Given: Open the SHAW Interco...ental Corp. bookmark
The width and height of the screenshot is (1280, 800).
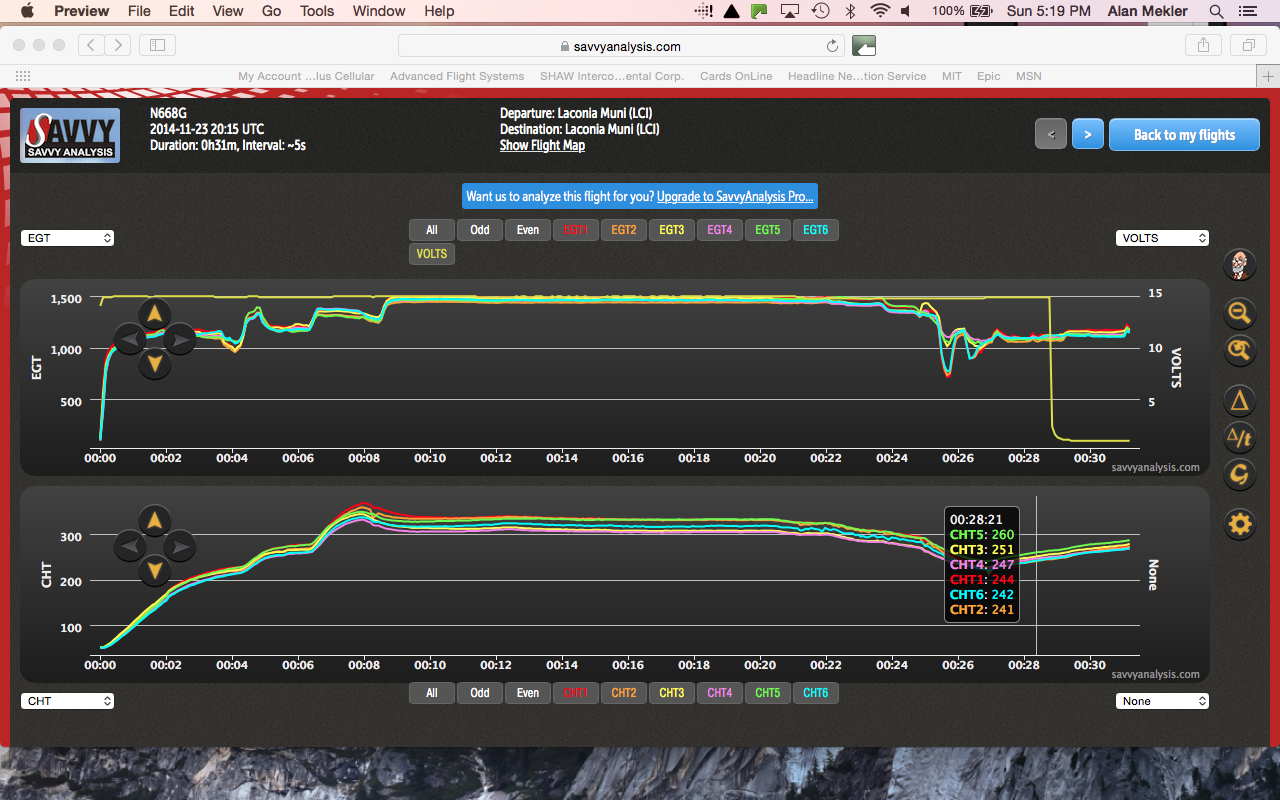Looking at the screenshot, I should click(611, 76).
